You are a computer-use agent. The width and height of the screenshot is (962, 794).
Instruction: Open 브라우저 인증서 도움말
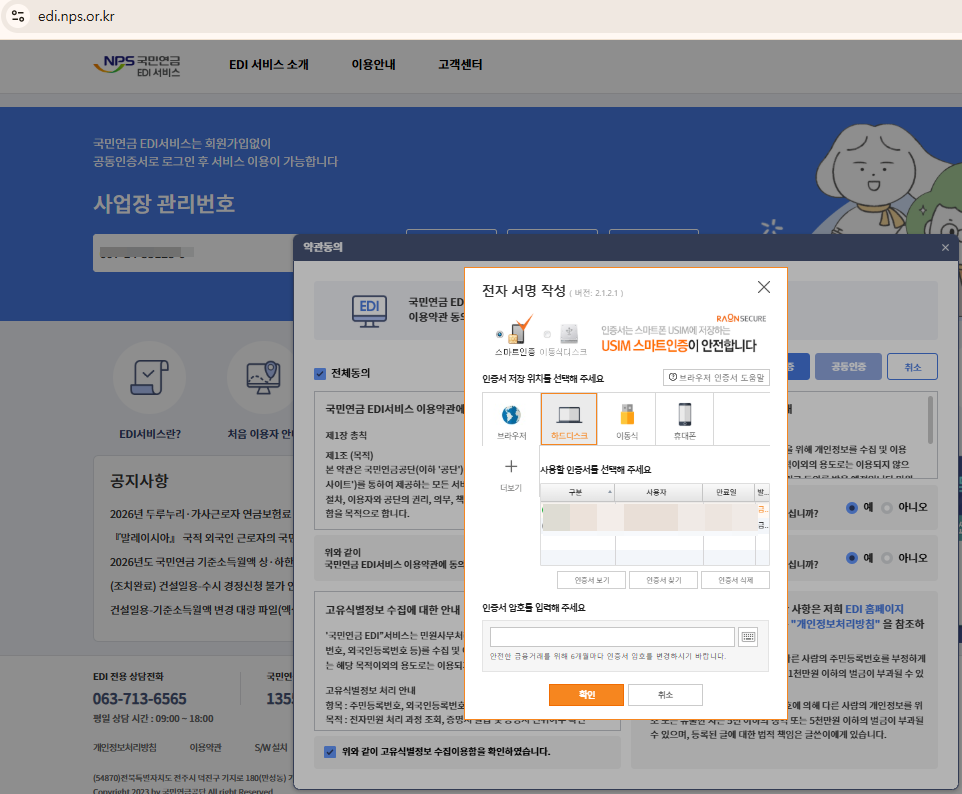(x=716, y=377)
